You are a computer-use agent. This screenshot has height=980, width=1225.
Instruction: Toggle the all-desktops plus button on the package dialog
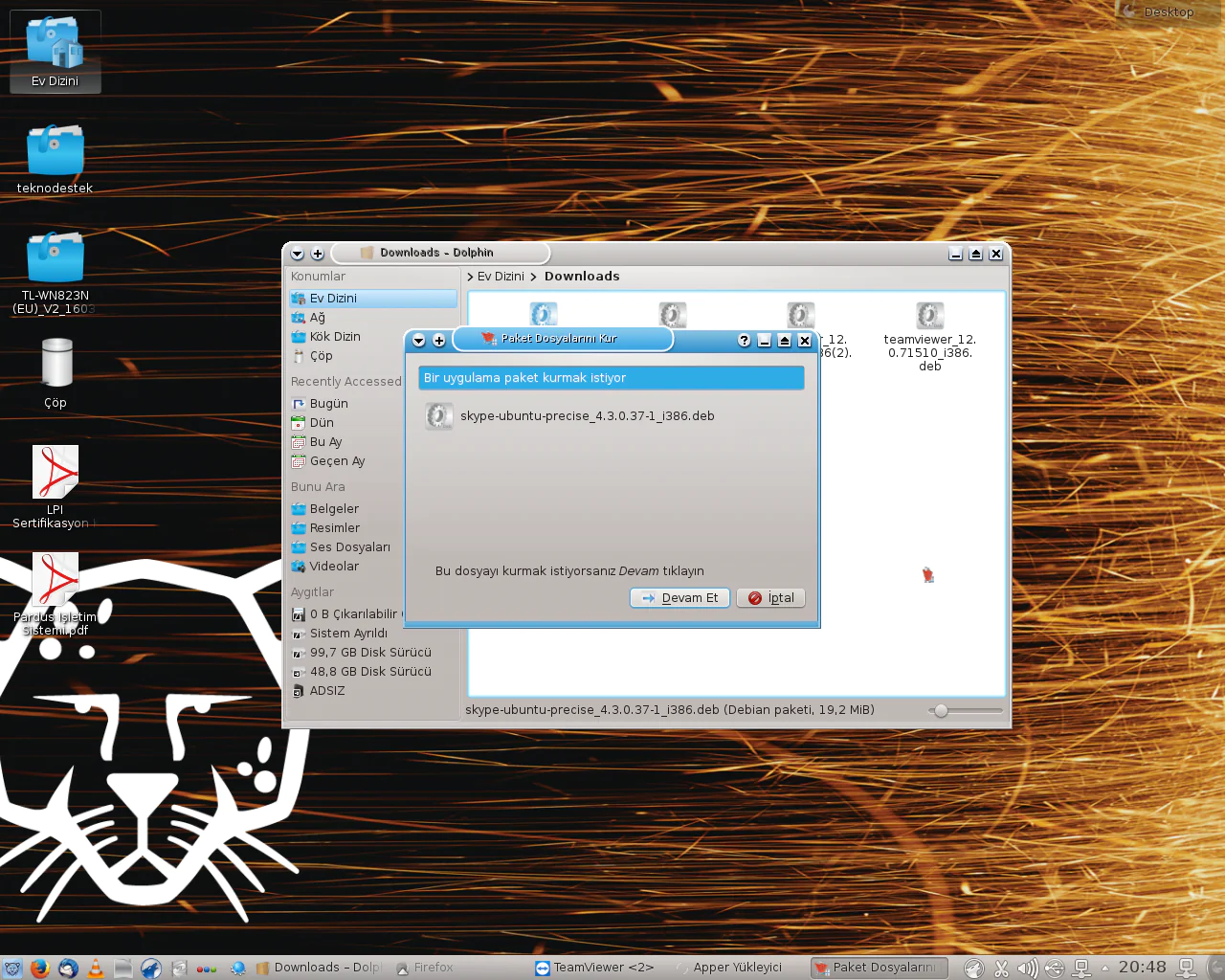tap(439, 341)
